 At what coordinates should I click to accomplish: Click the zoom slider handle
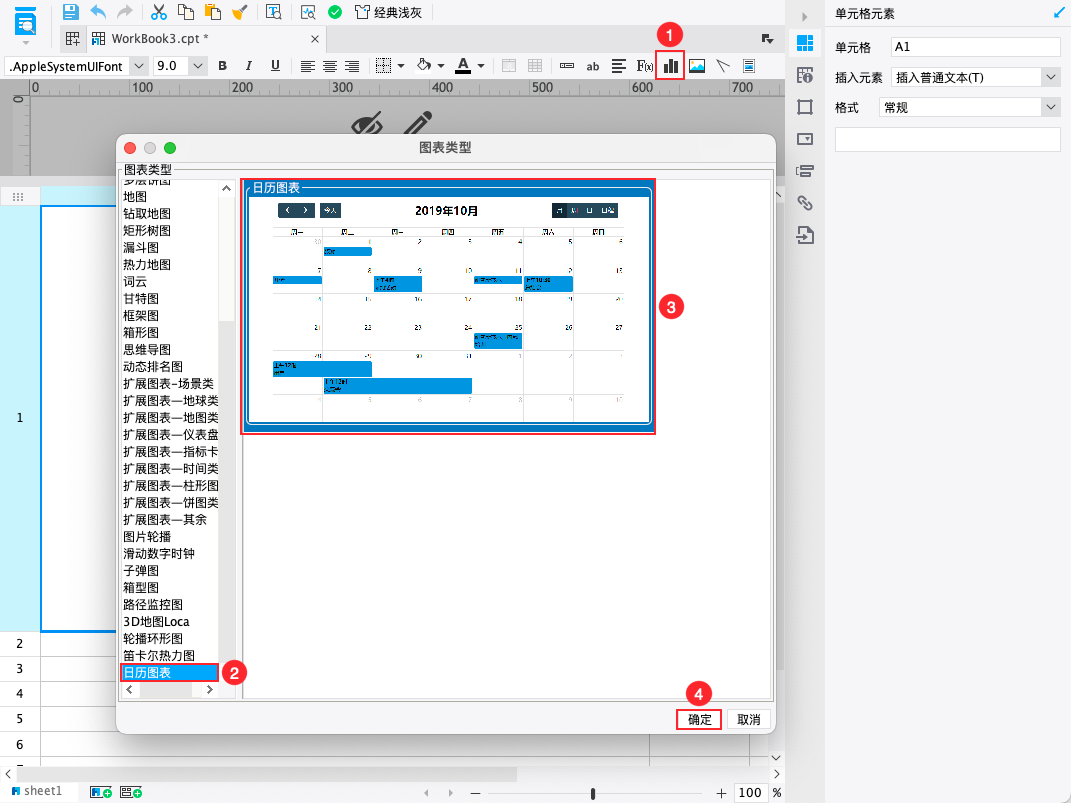point(593,793)
